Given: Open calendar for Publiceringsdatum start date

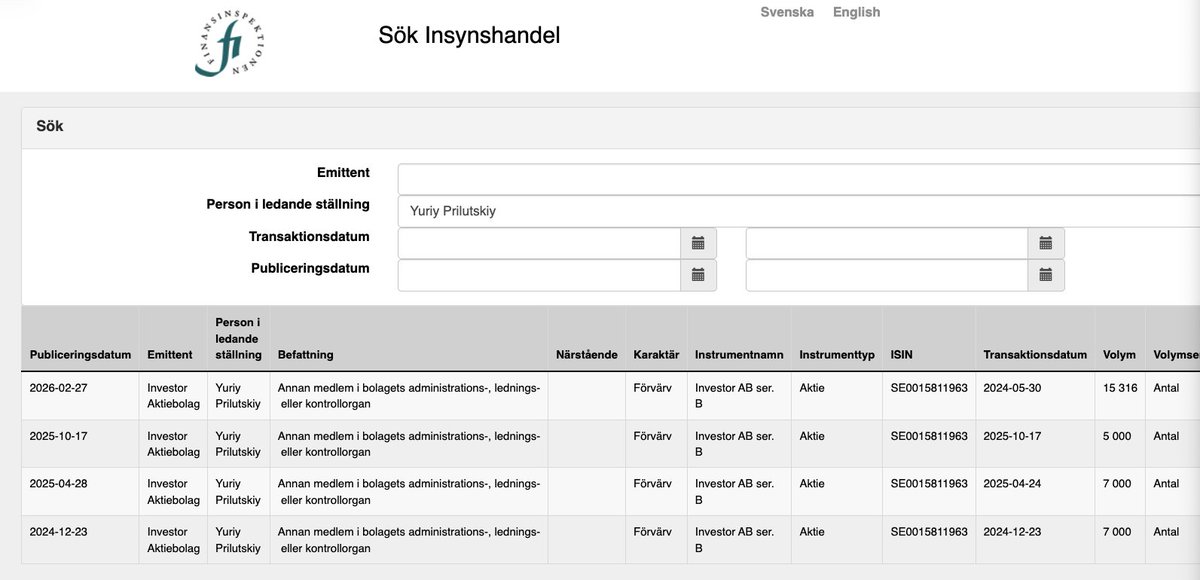Looking at the screenshot, I should [698, 275].
